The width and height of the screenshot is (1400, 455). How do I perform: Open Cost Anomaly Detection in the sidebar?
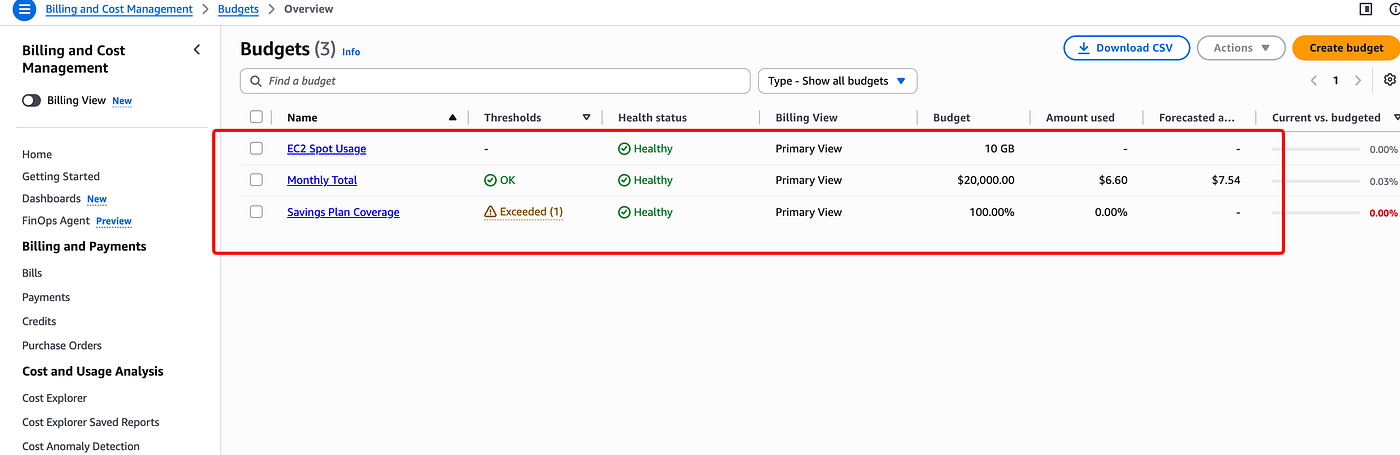(x=81, y=446)
